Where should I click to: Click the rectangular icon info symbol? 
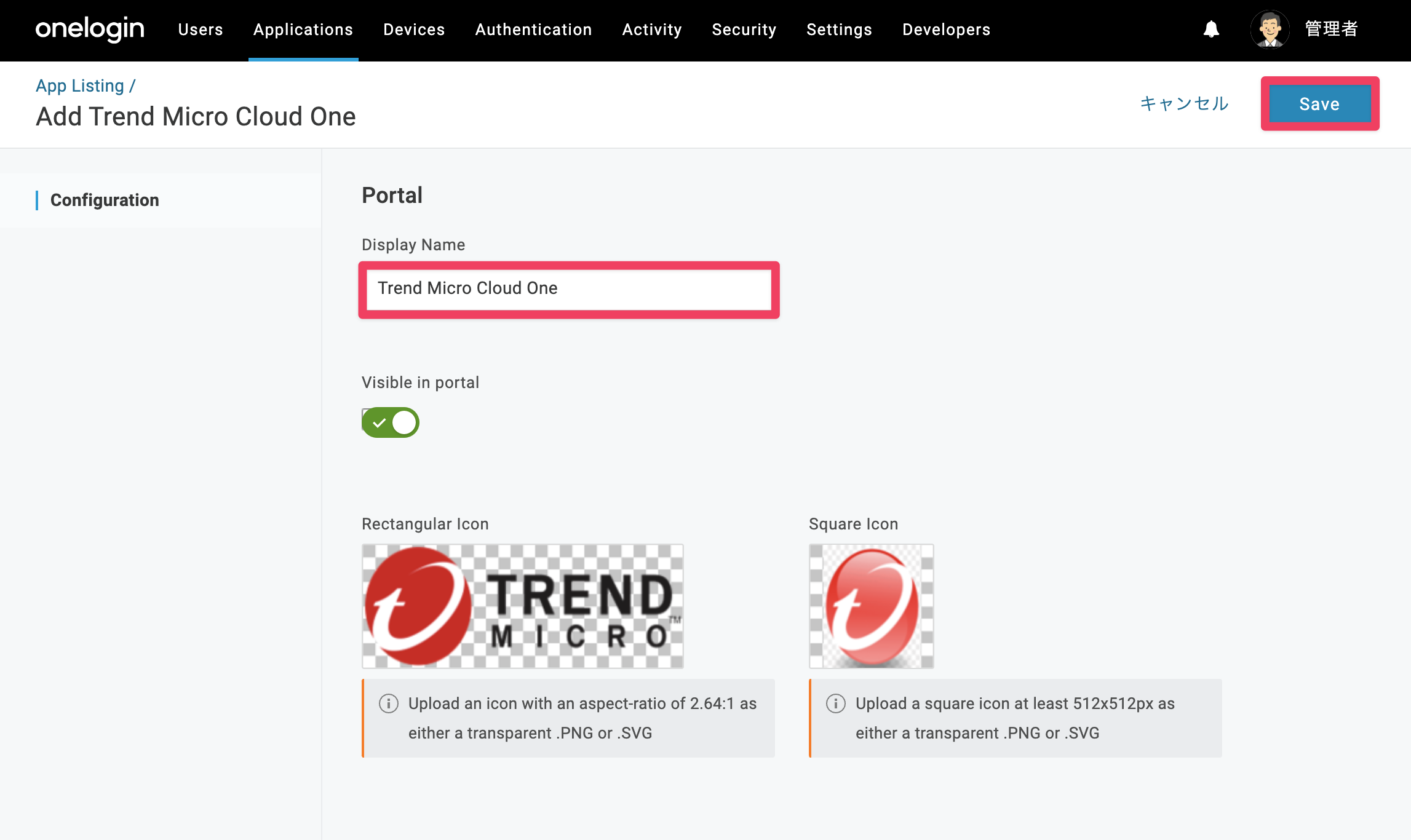[389, 703]
